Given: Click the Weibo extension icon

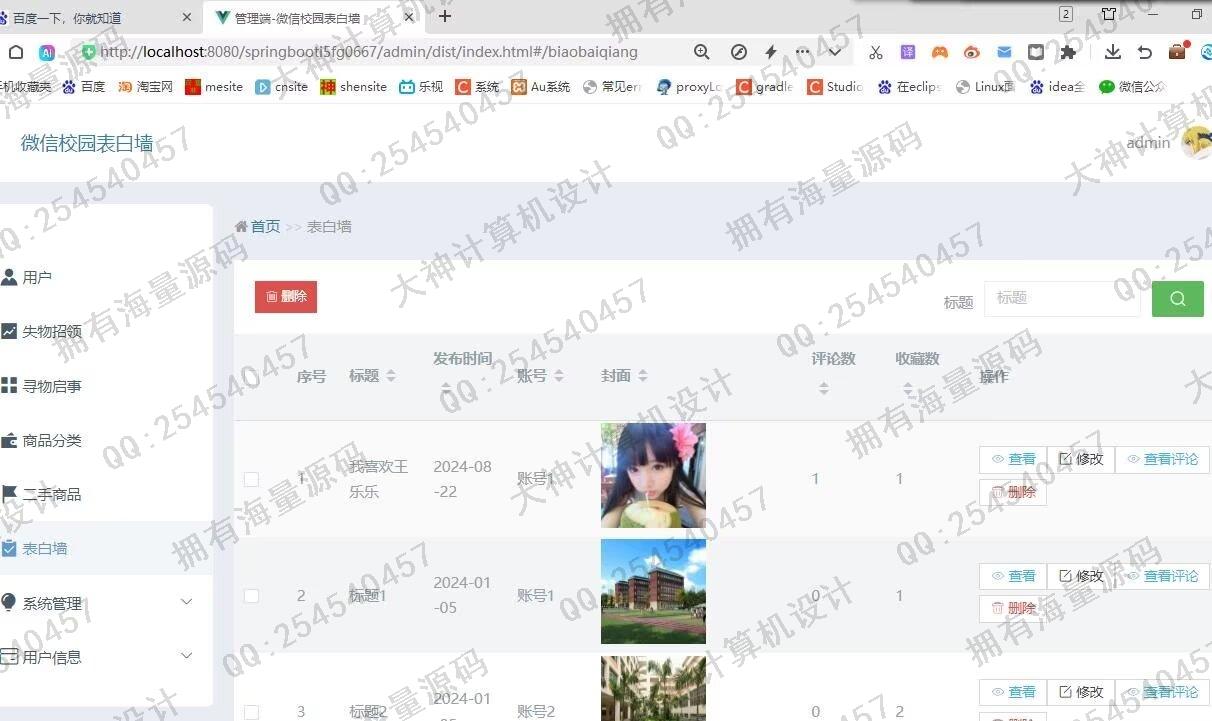Looking at the screenshot, I should click(x=972, y=52).
